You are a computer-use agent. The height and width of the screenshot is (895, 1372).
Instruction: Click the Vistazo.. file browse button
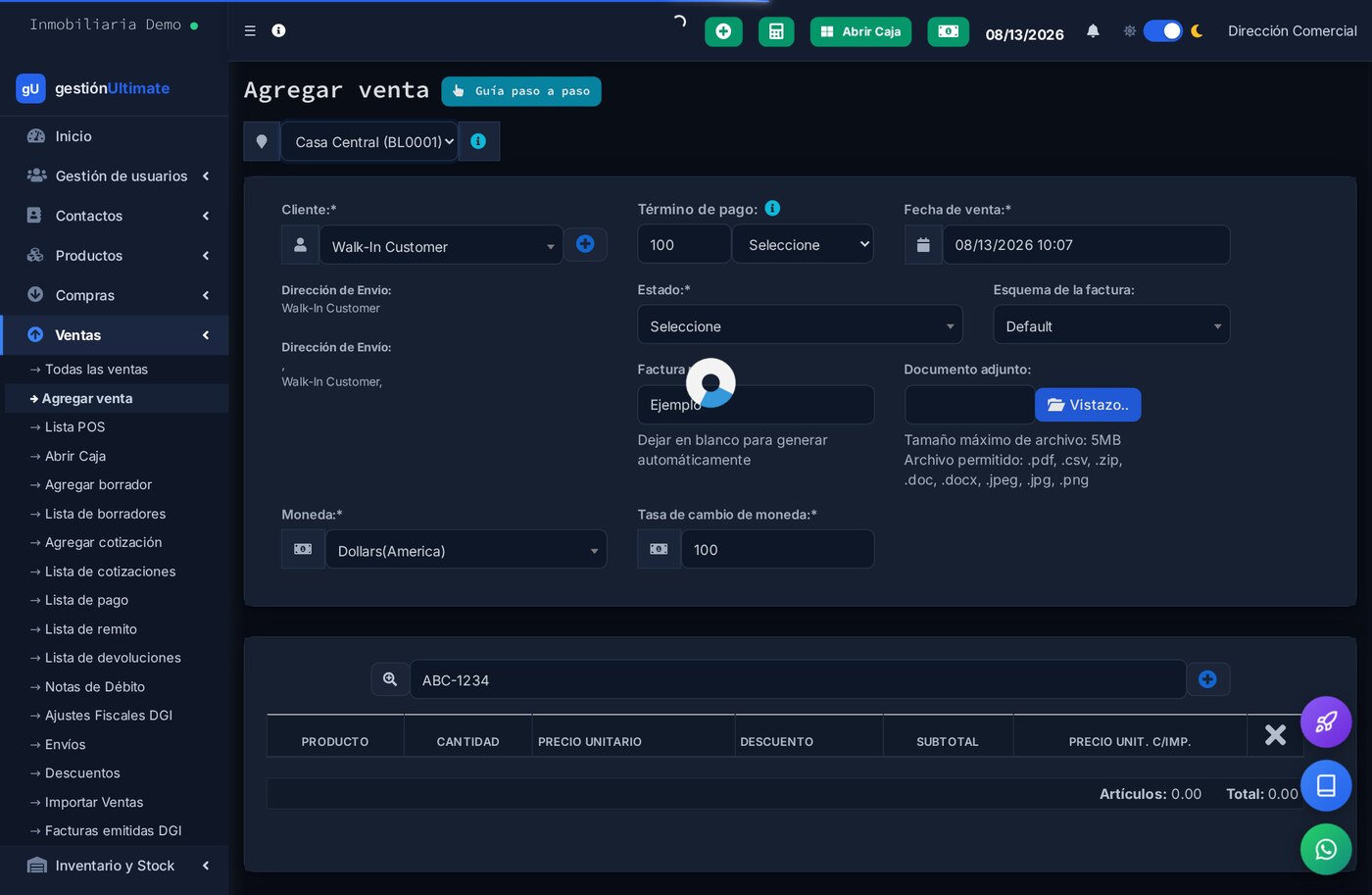tap(1088, 405)
